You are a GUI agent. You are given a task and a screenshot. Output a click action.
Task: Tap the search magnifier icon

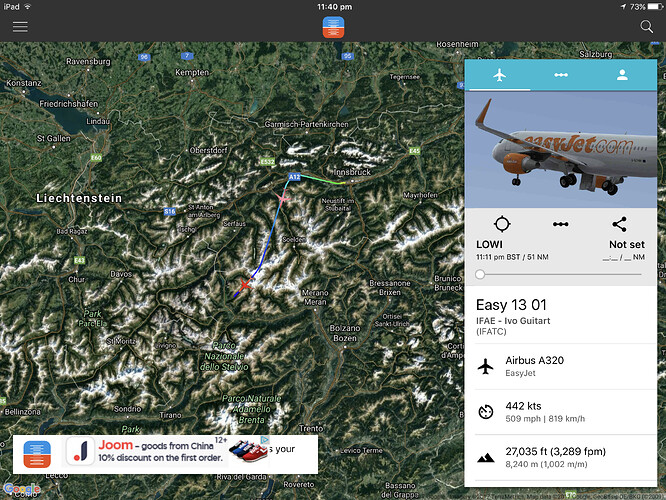[646, 26]
